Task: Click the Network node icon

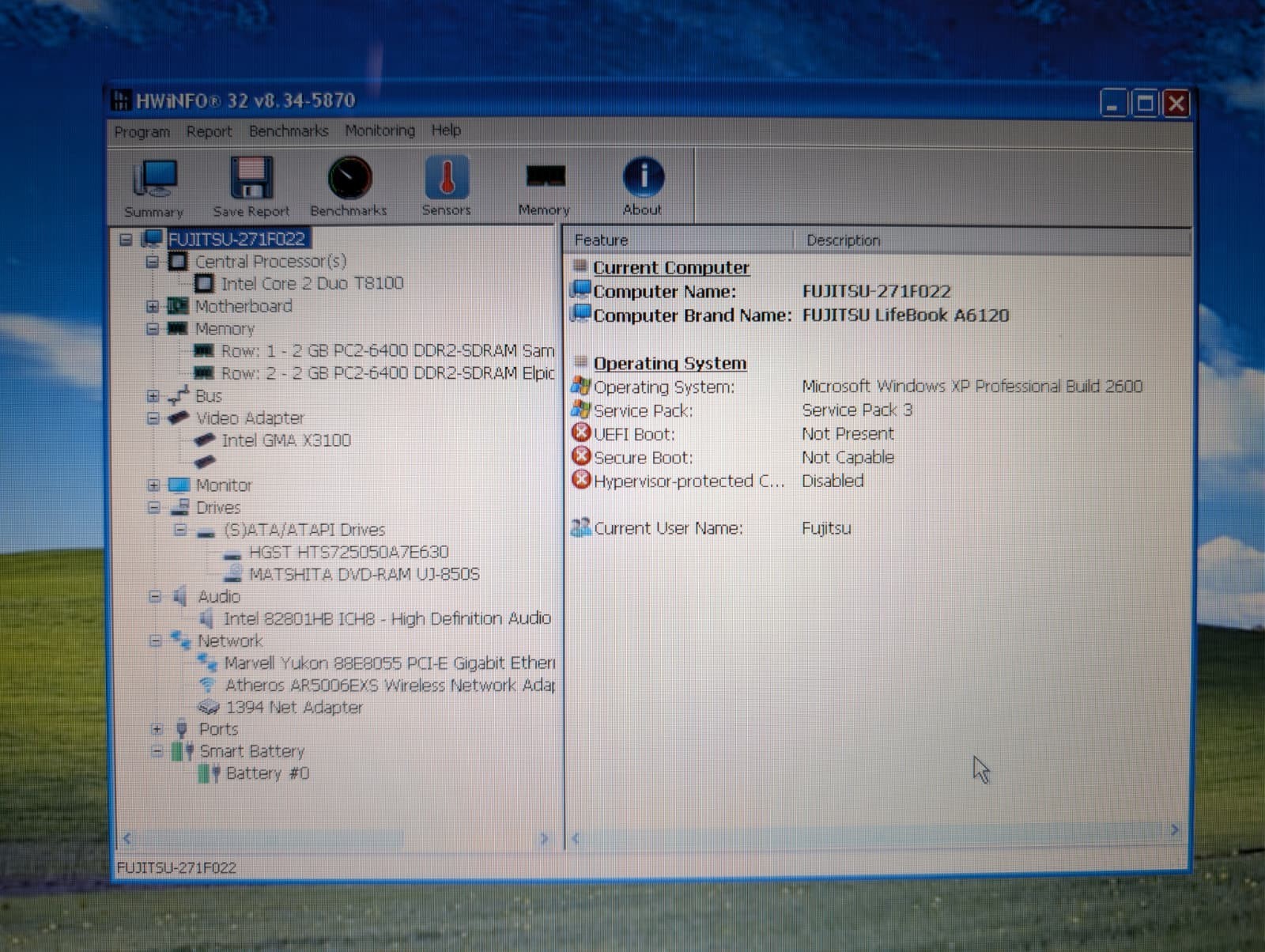Action: pos(181,640)
